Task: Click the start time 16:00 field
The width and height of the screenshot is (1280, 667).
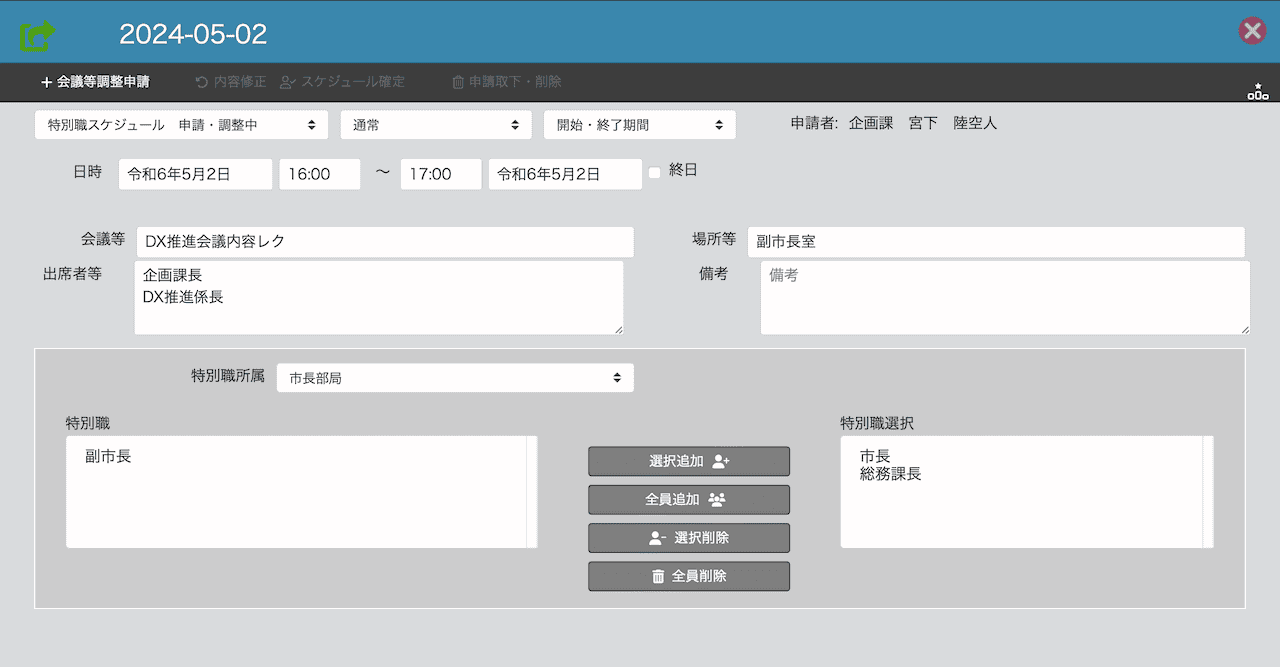Action: [319, 174]
